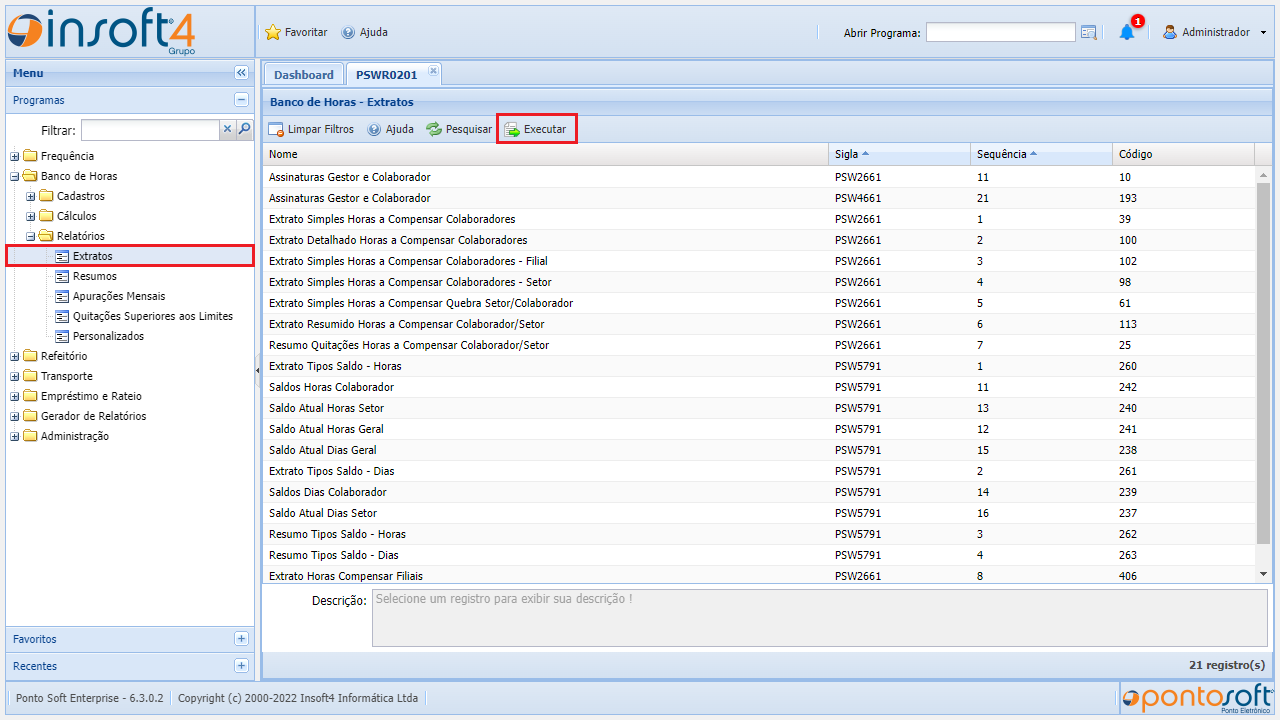Image resolution: width=1280 pixels, height=720 pixels.
Task: Collapse the Menu panel with double-arrow icon
Action: coord(241,73)
